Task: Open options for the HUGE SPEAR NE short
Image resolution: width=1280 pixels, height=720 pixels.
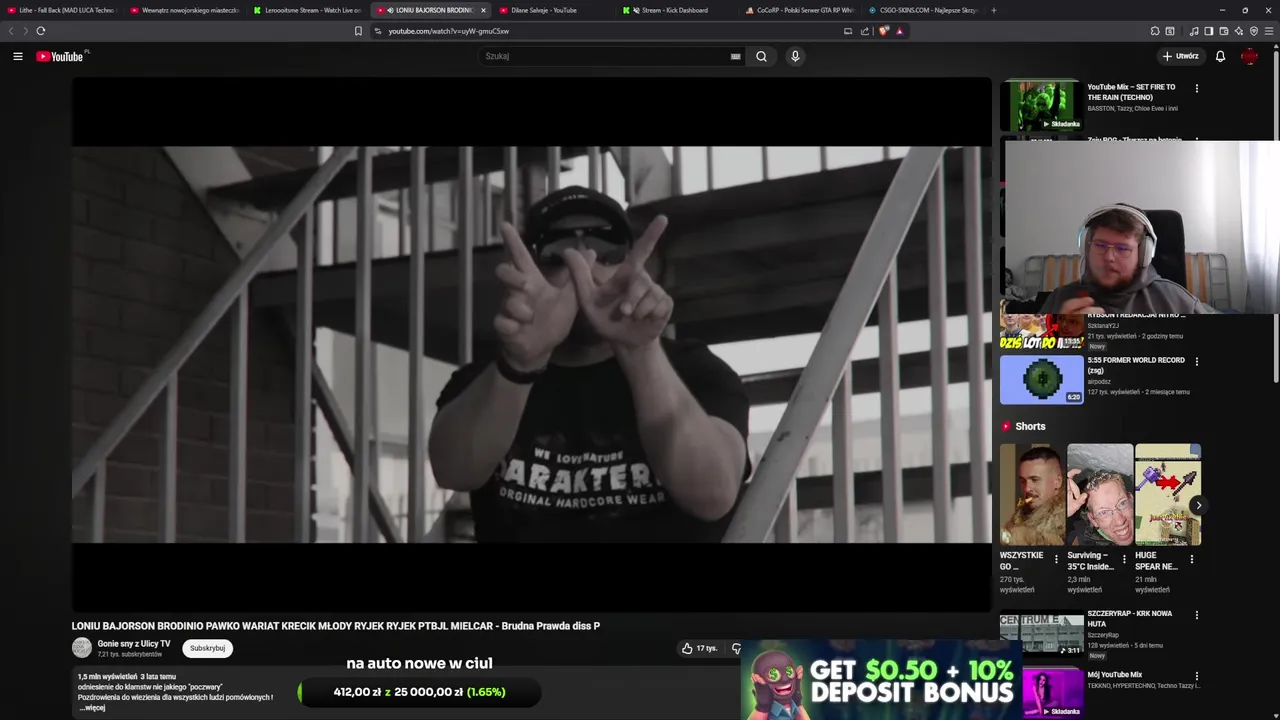Action: point(1191,559)
